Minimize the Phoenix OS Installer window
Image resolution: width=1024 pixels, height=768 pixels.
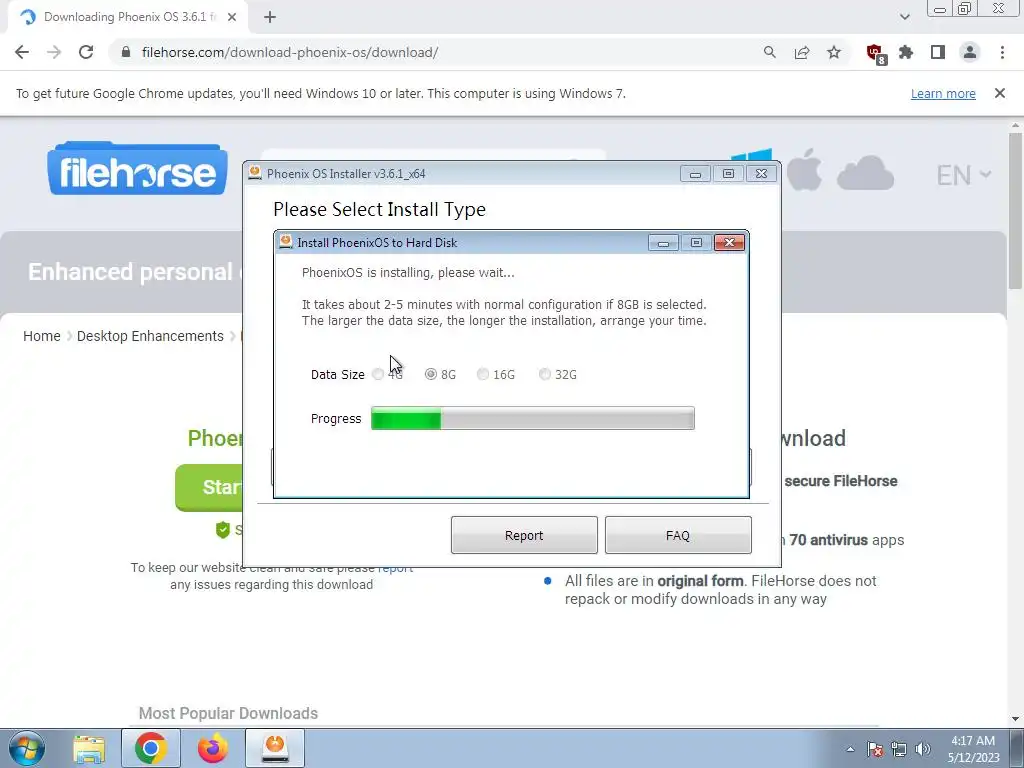click(695, 174)
